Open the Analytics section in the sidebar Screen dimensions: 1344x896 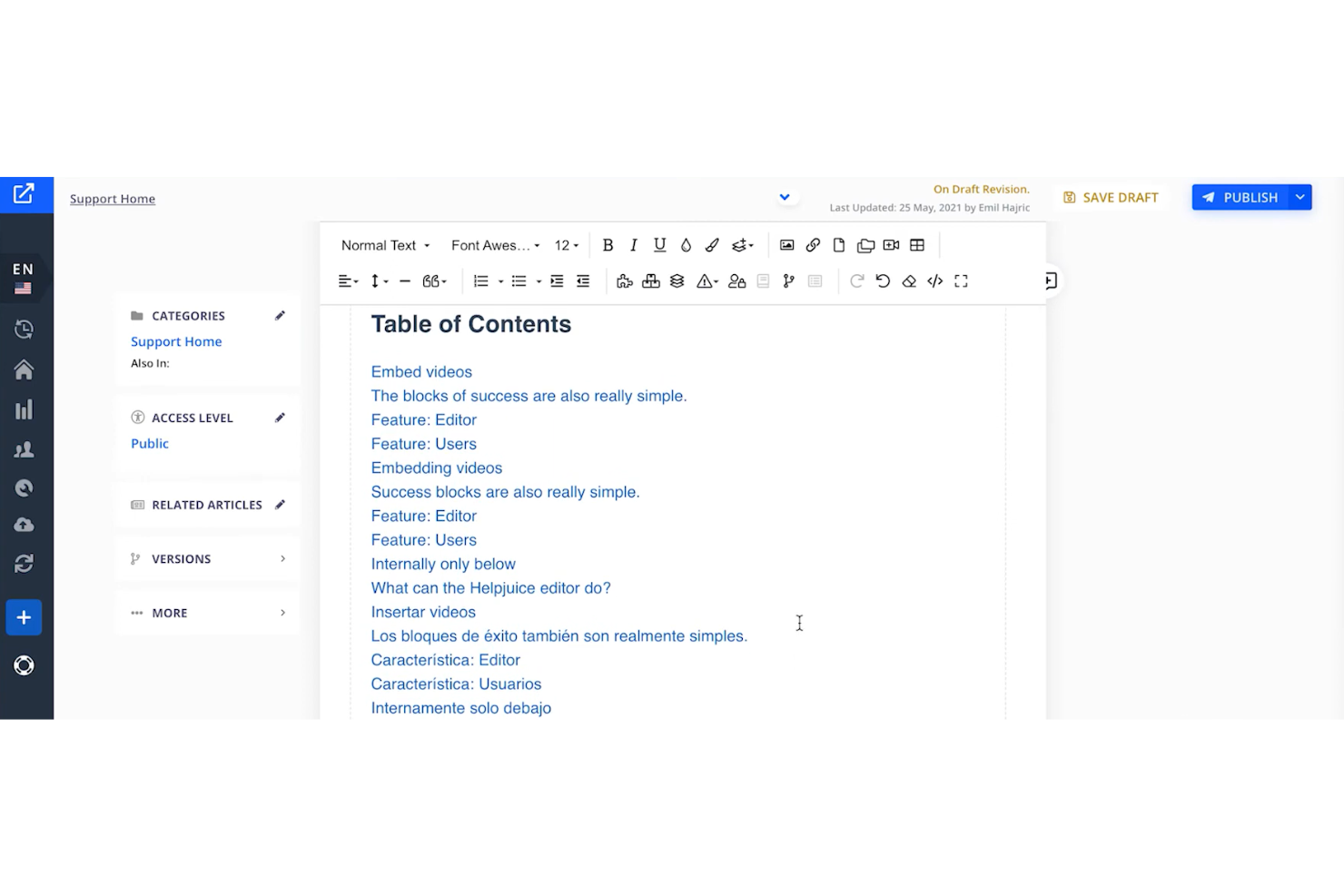tap(24, 409)
